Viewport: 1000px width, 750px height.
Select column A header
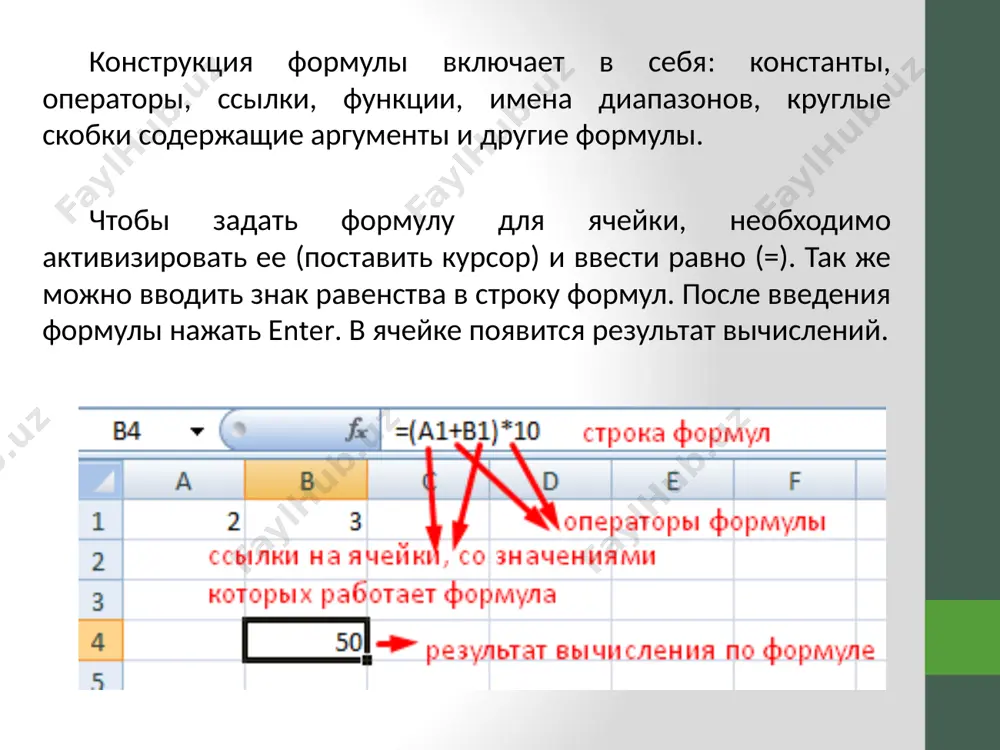pos(183,480)
